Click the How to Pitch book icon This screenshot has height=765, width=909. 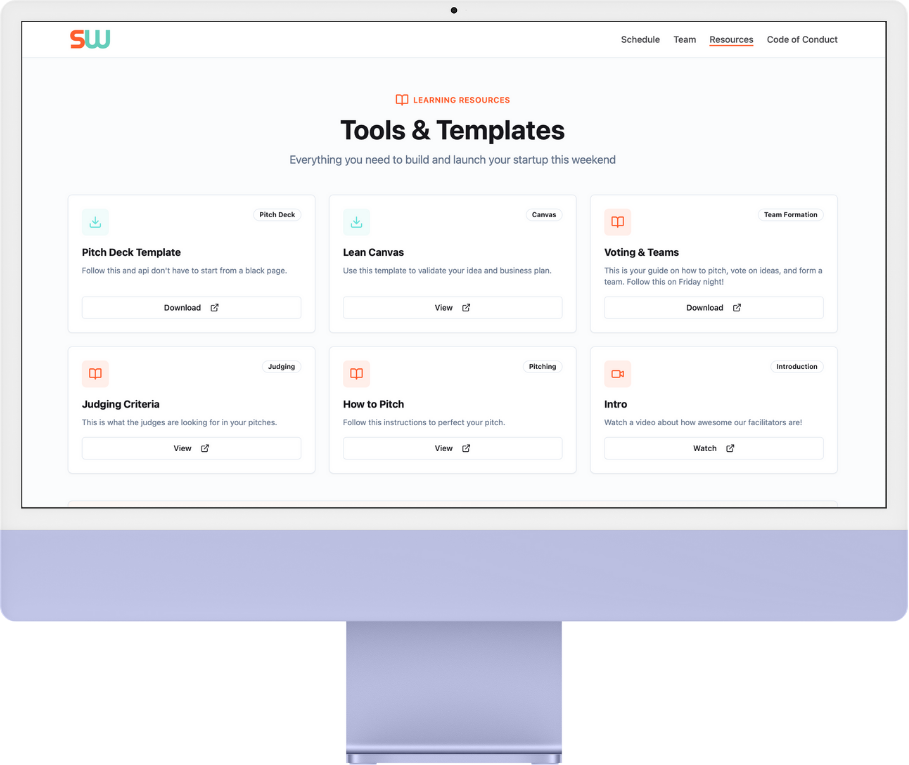click(x=356, y=374)
